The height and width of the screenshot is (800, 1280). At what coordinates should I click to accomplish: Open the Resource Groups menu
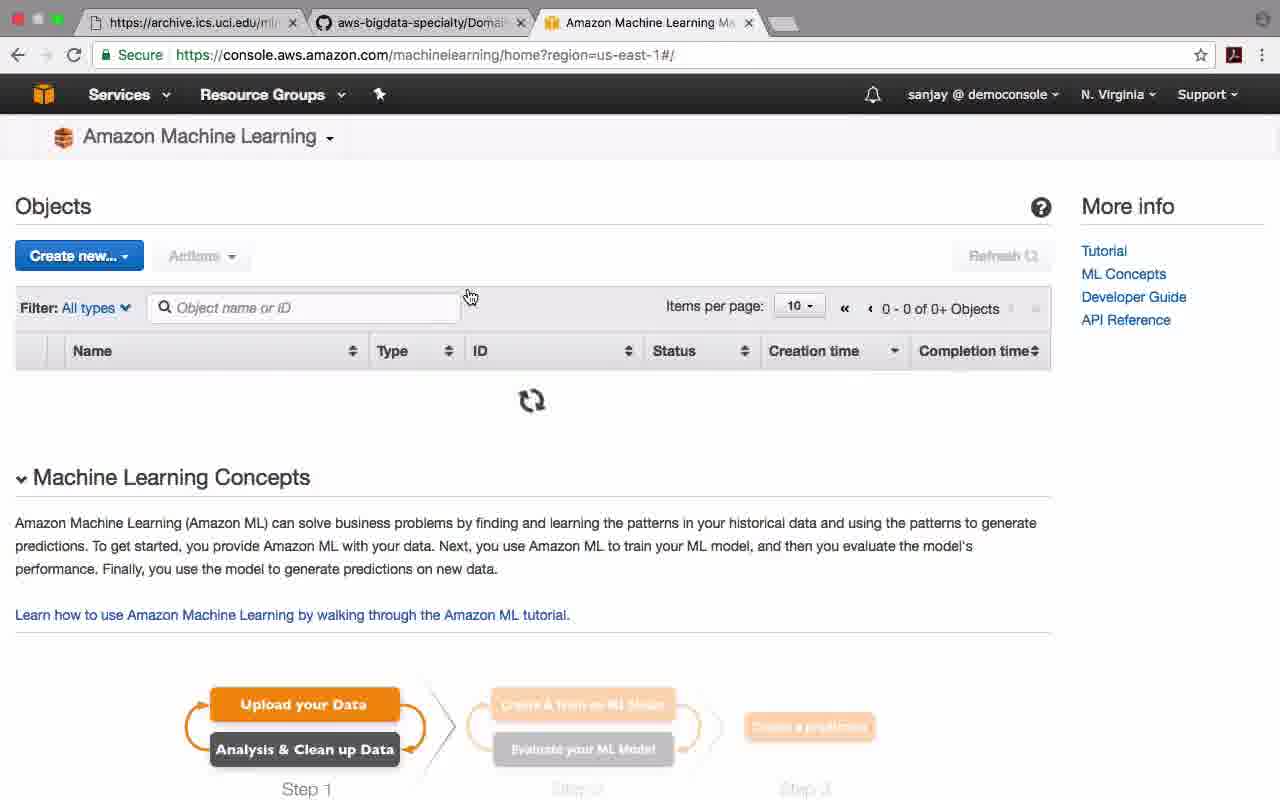click(273, 95)
